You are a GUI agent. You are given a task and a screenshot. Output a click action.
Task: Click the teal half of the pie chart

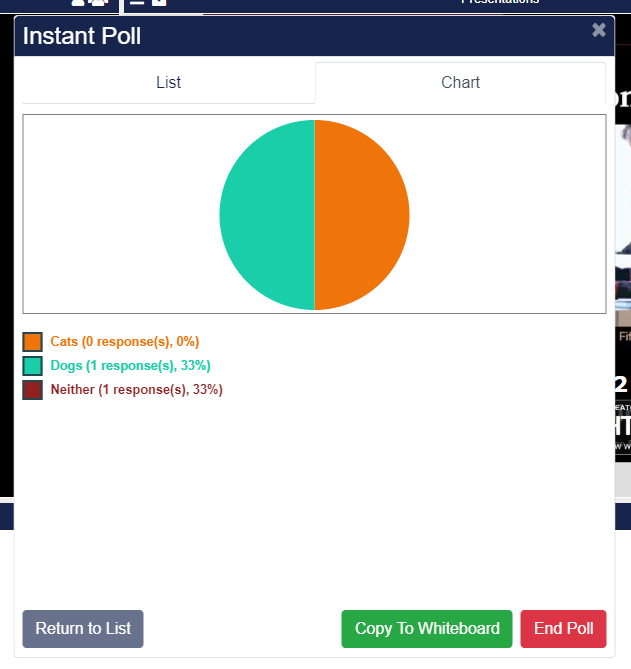coord(267,215)
